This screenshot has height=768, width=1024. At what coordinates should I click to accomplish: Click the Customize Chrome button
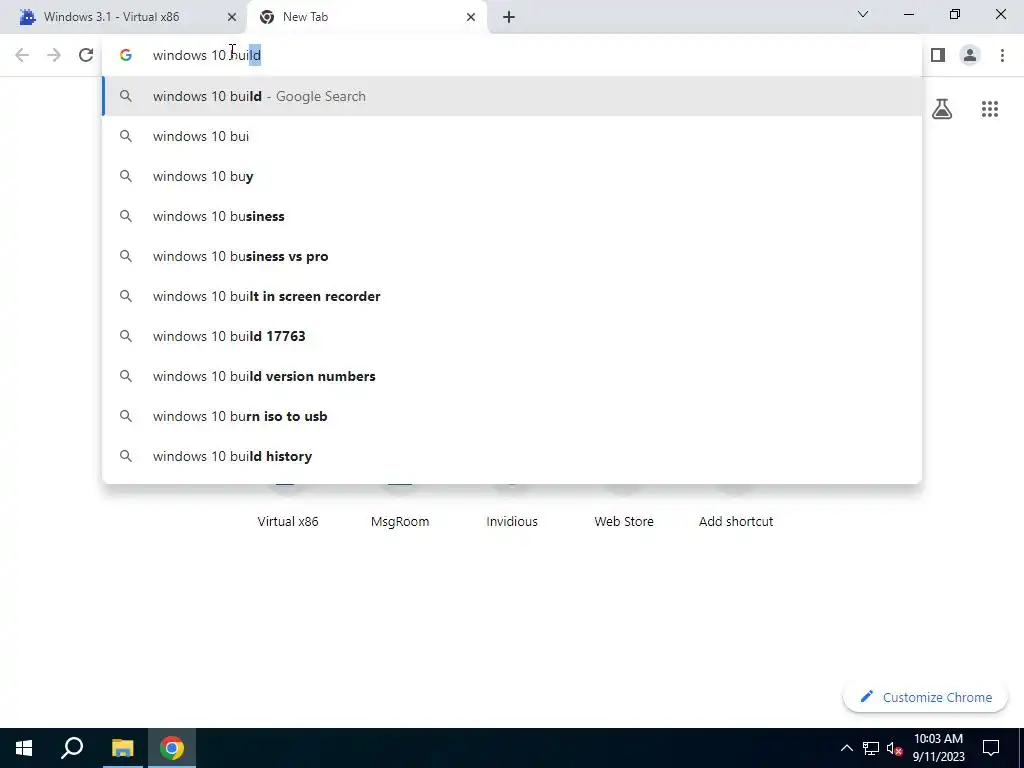925,697
